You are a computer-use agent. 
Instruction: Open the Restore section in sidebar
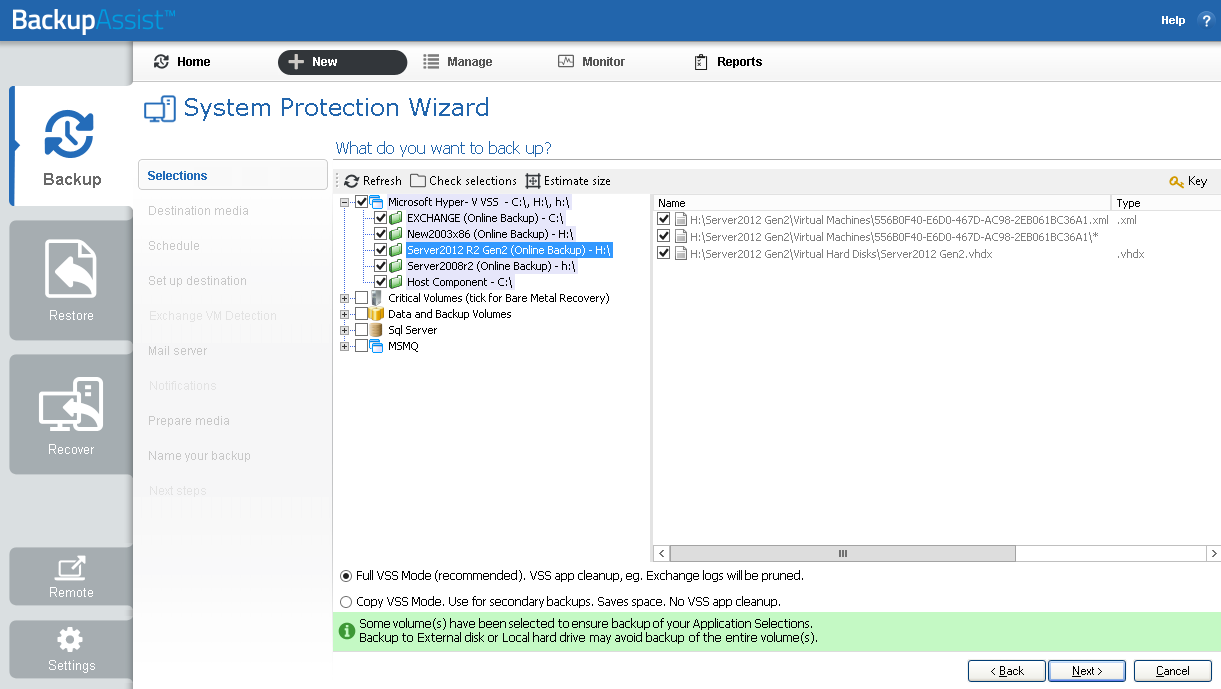71,281
